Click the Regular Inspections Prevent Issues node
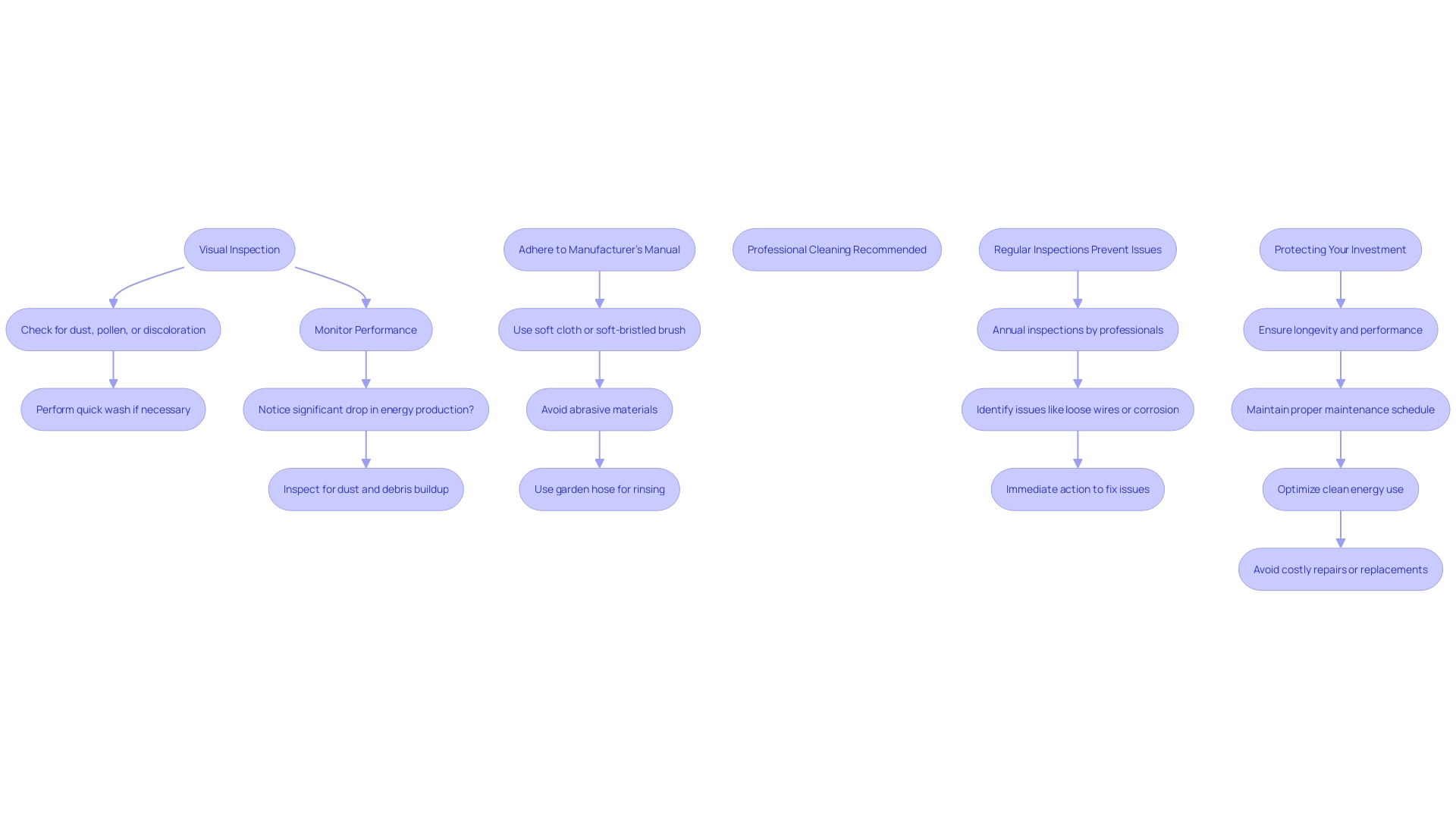This screenshot has width=1456, height=819. (x=1077, y=249)
